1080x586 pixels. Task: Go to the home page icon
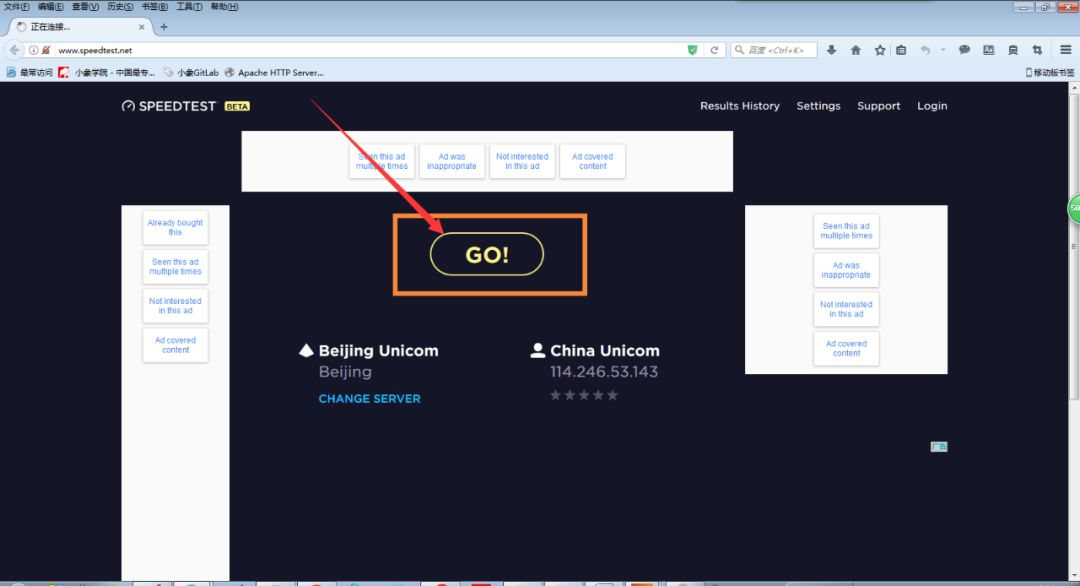point(855,50)
